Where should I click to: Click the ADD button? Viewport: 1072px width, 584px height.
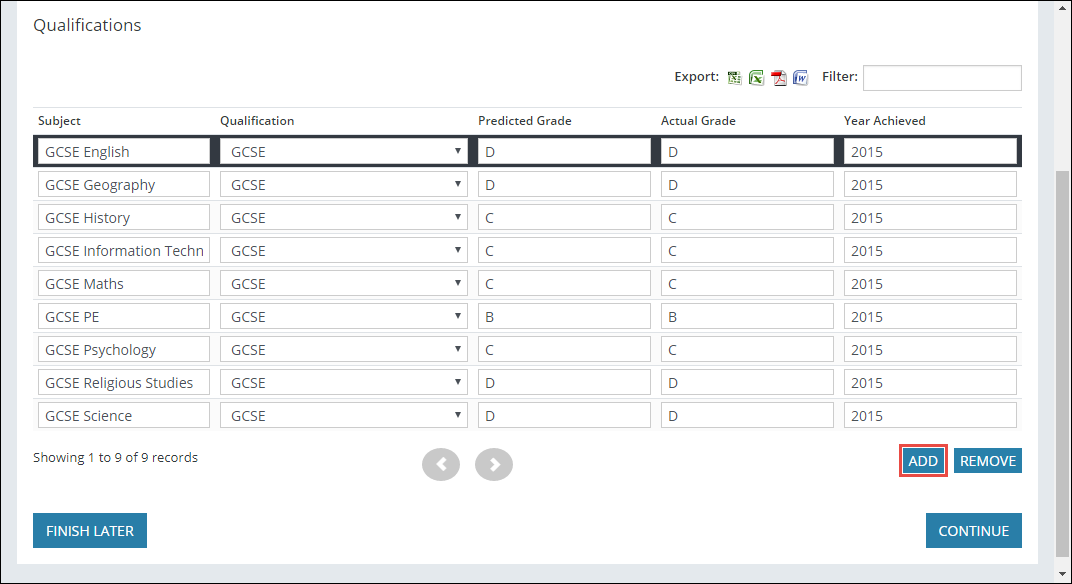point(922,460)
